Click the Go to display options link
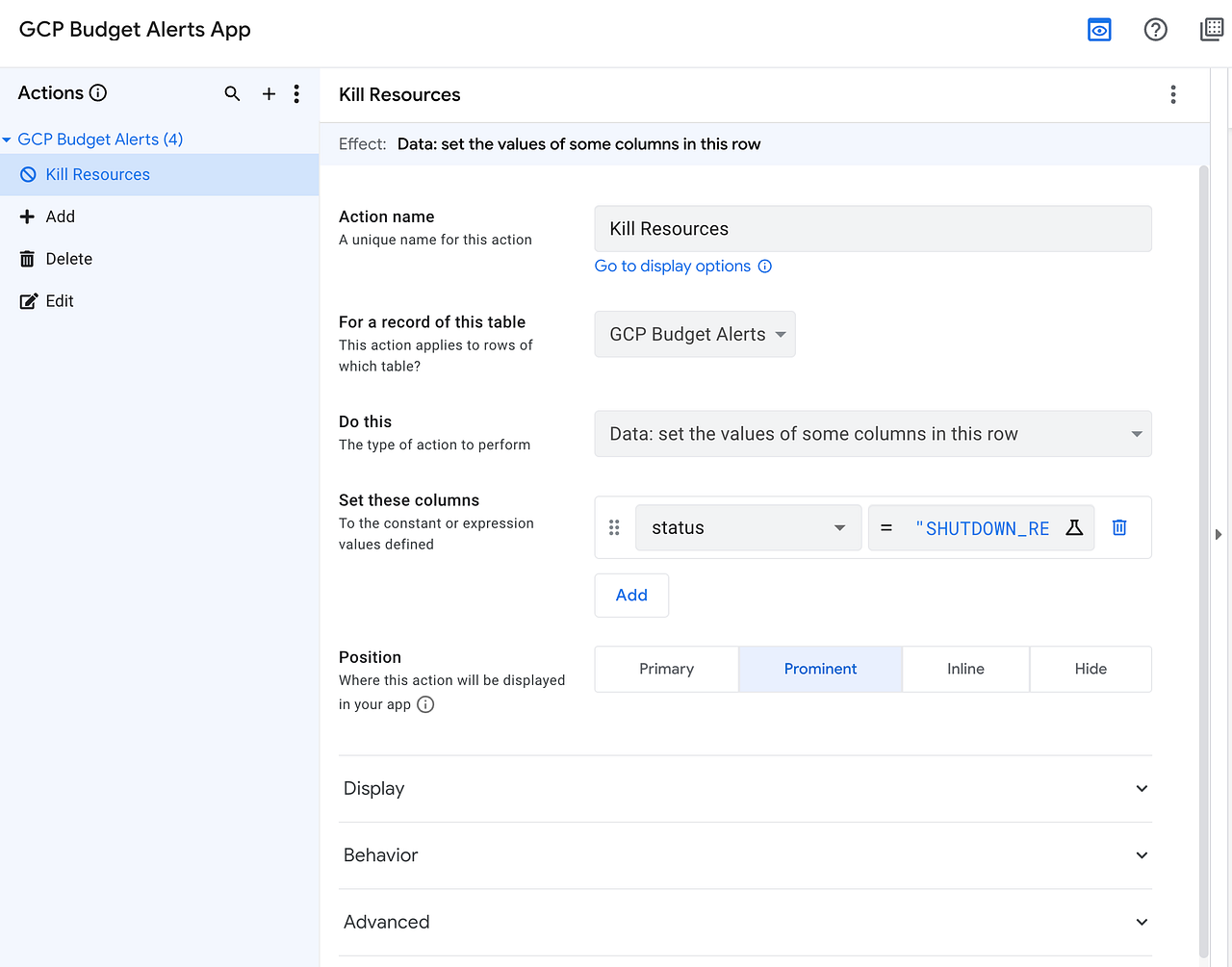This screenshot has height=967, width=1232. 673,267
